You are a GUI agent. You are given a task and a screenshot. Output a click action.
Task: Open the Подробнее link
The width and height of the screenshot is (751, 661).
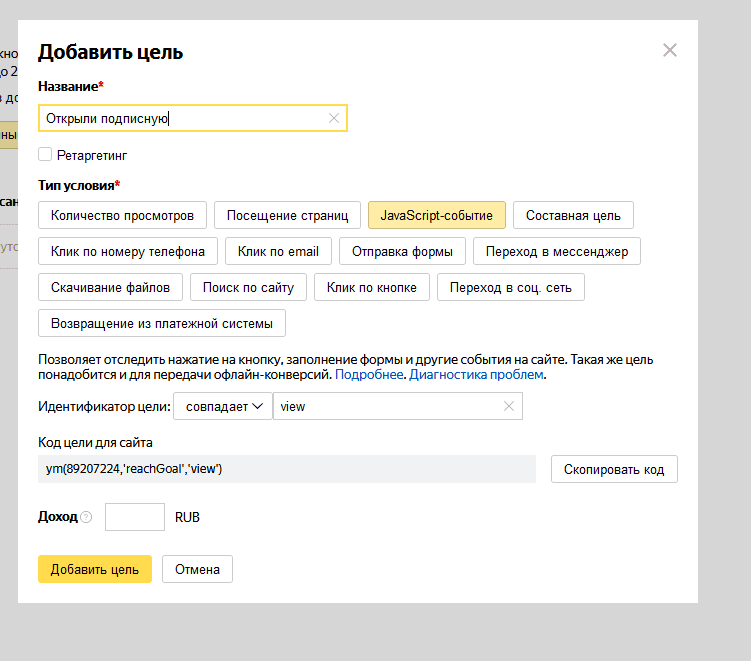(370, 375)
